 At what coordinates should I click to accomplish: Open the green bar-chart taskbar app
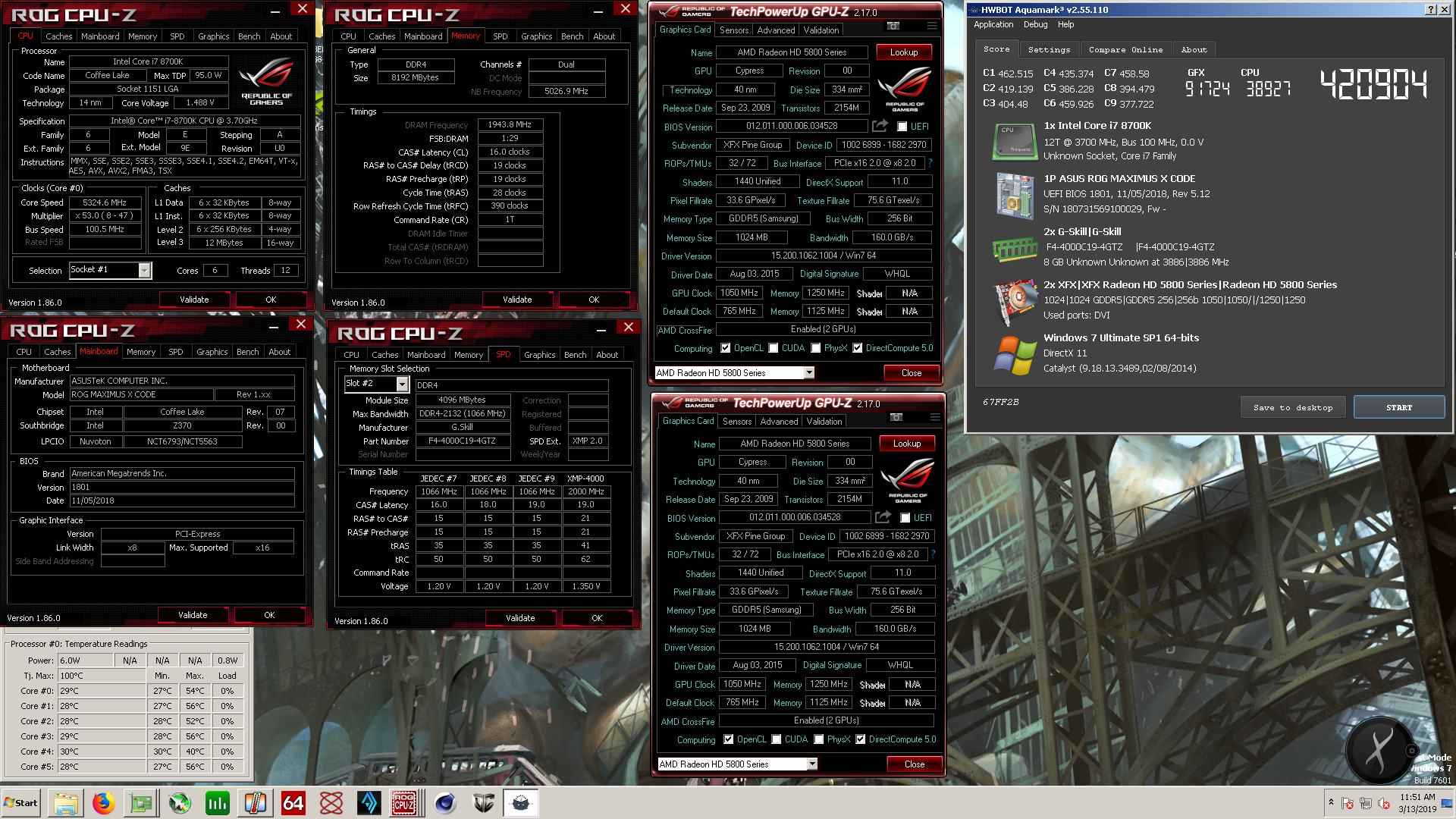[x=218, y=803]
